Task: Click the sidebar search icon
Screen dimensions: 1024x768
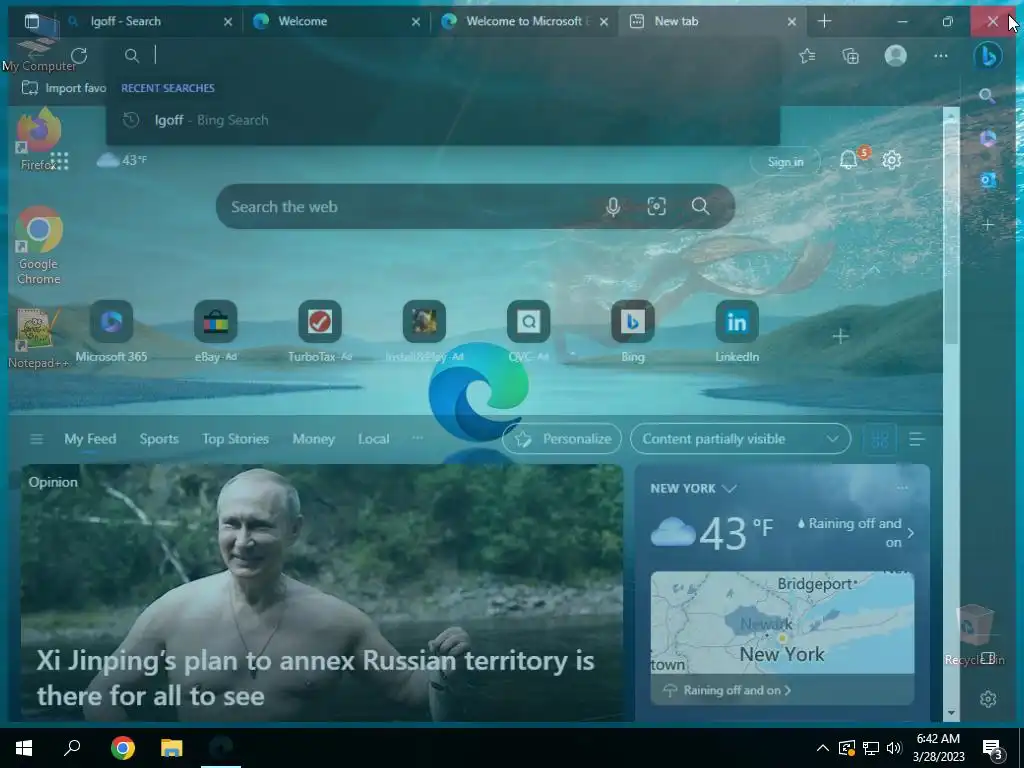Action: point(987,97)
